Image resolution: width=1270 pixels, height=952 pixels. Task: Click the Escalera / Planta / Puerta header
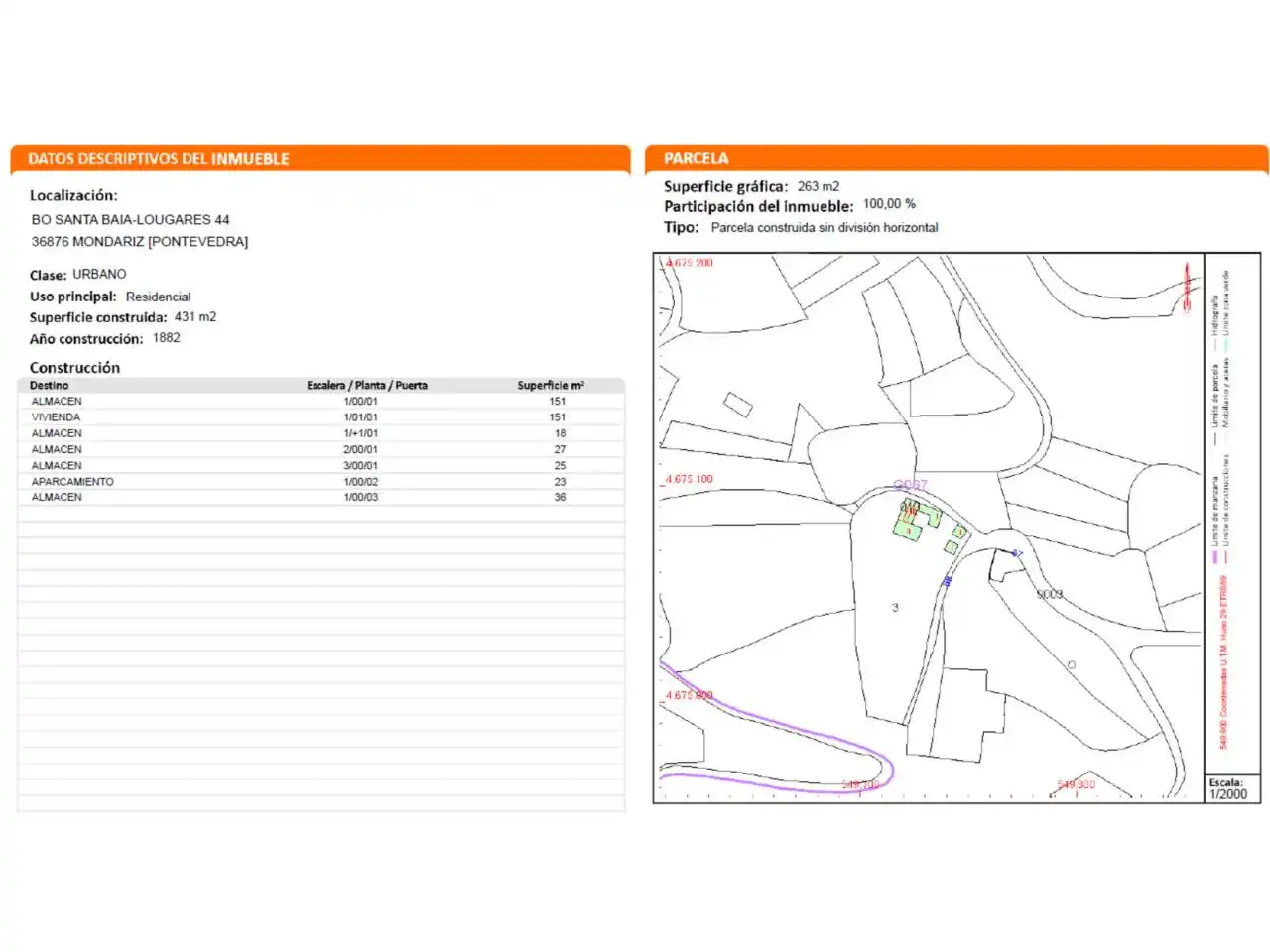367,385
